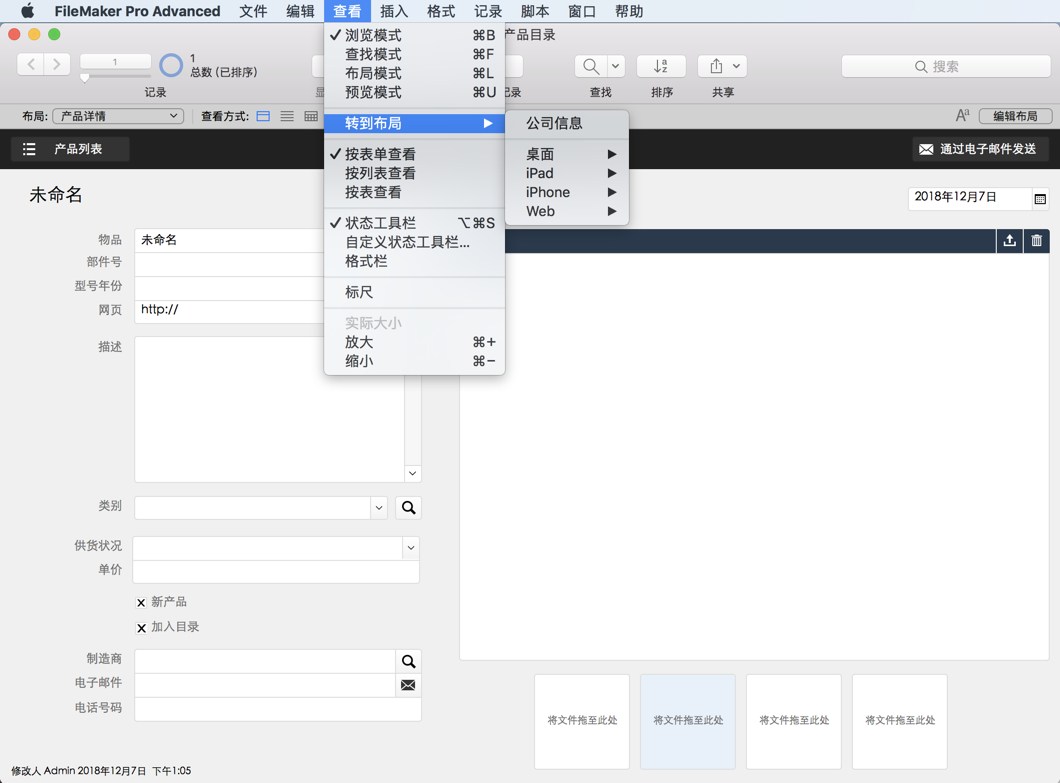Click the manufacturer search magnifier icon

point(408,661)
